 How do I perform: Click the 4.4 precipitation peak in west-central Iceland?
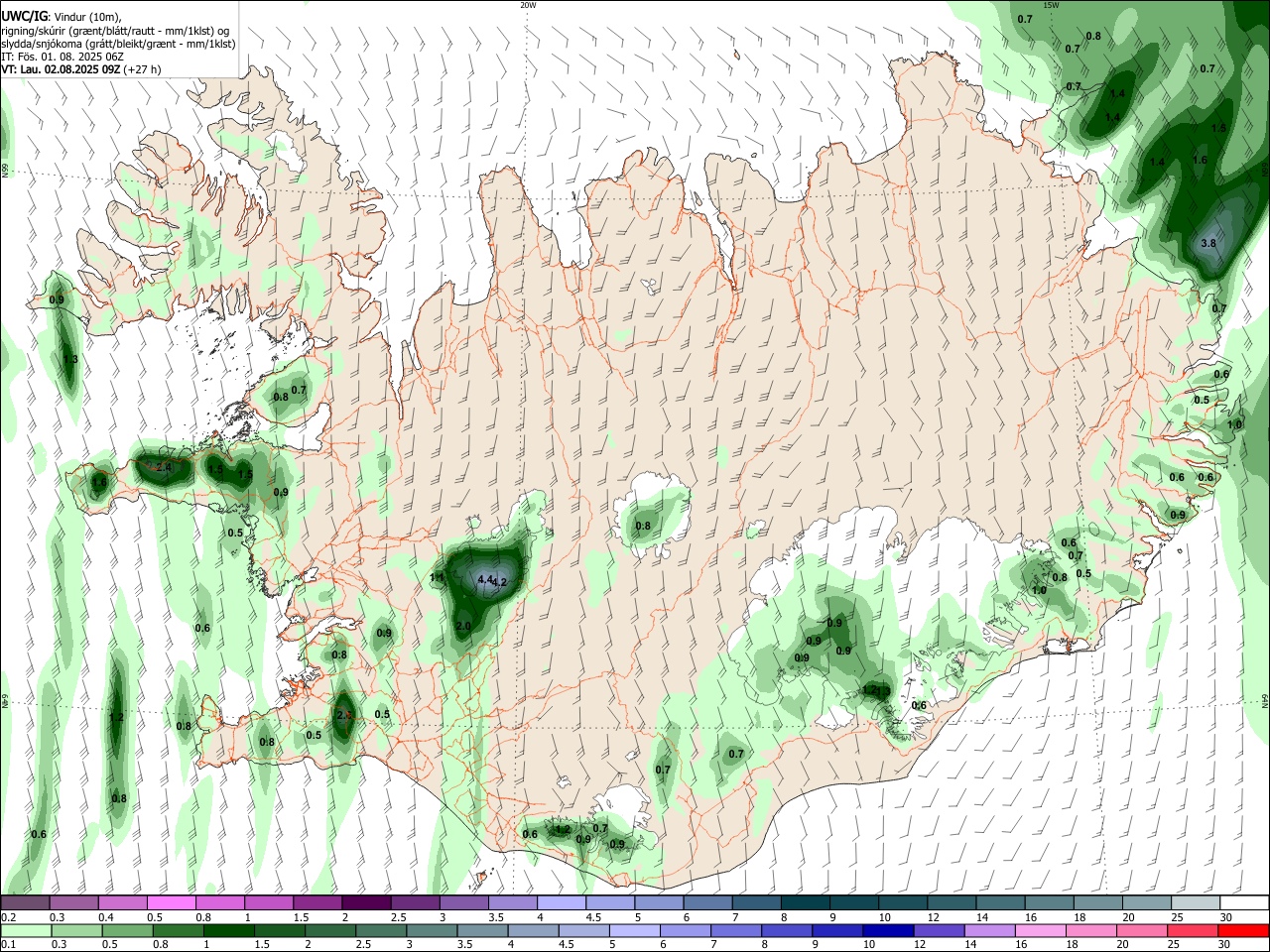pos(485,579)
